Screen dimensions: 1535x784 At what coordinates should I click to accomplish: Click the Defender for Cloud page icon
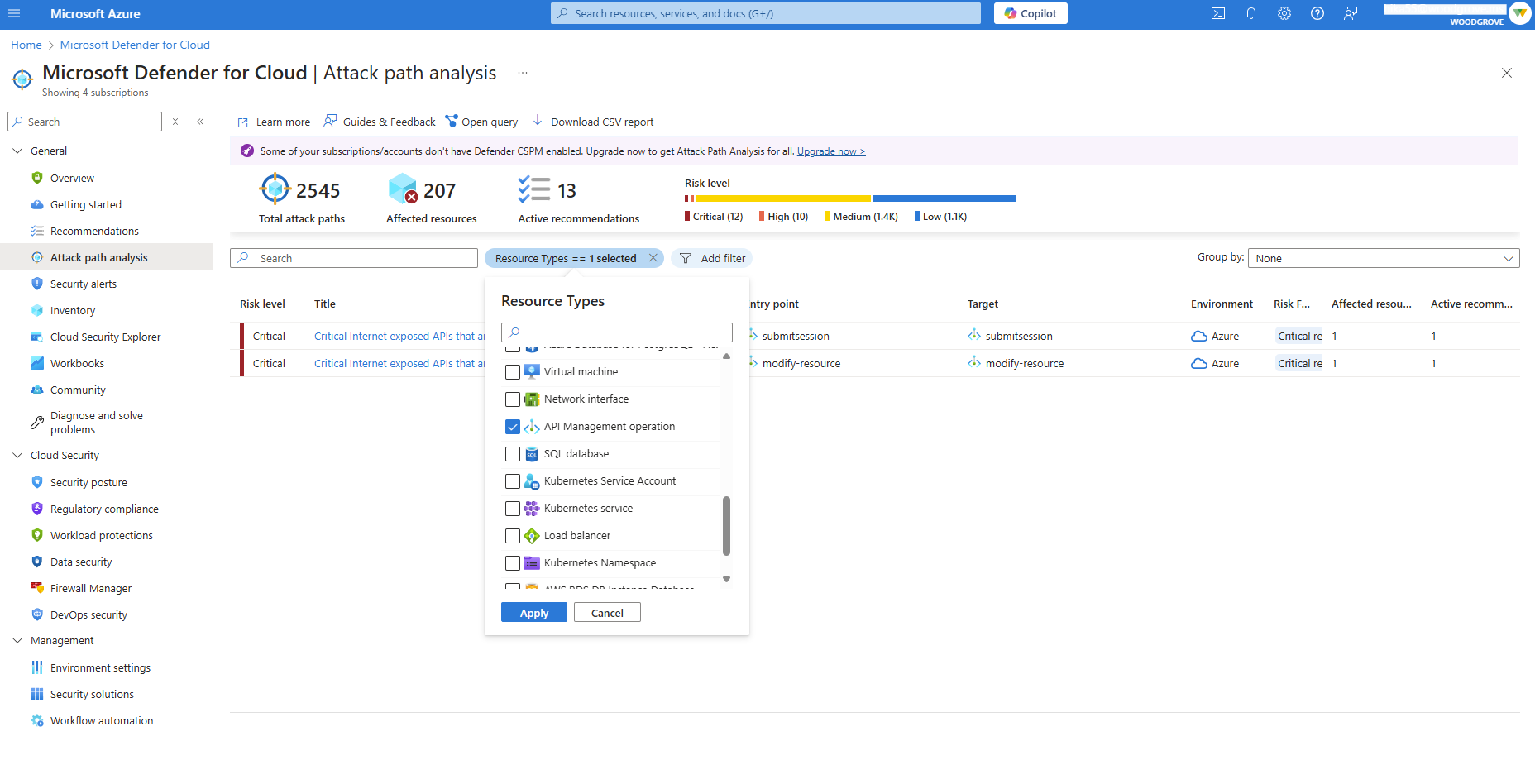[22, 79]
